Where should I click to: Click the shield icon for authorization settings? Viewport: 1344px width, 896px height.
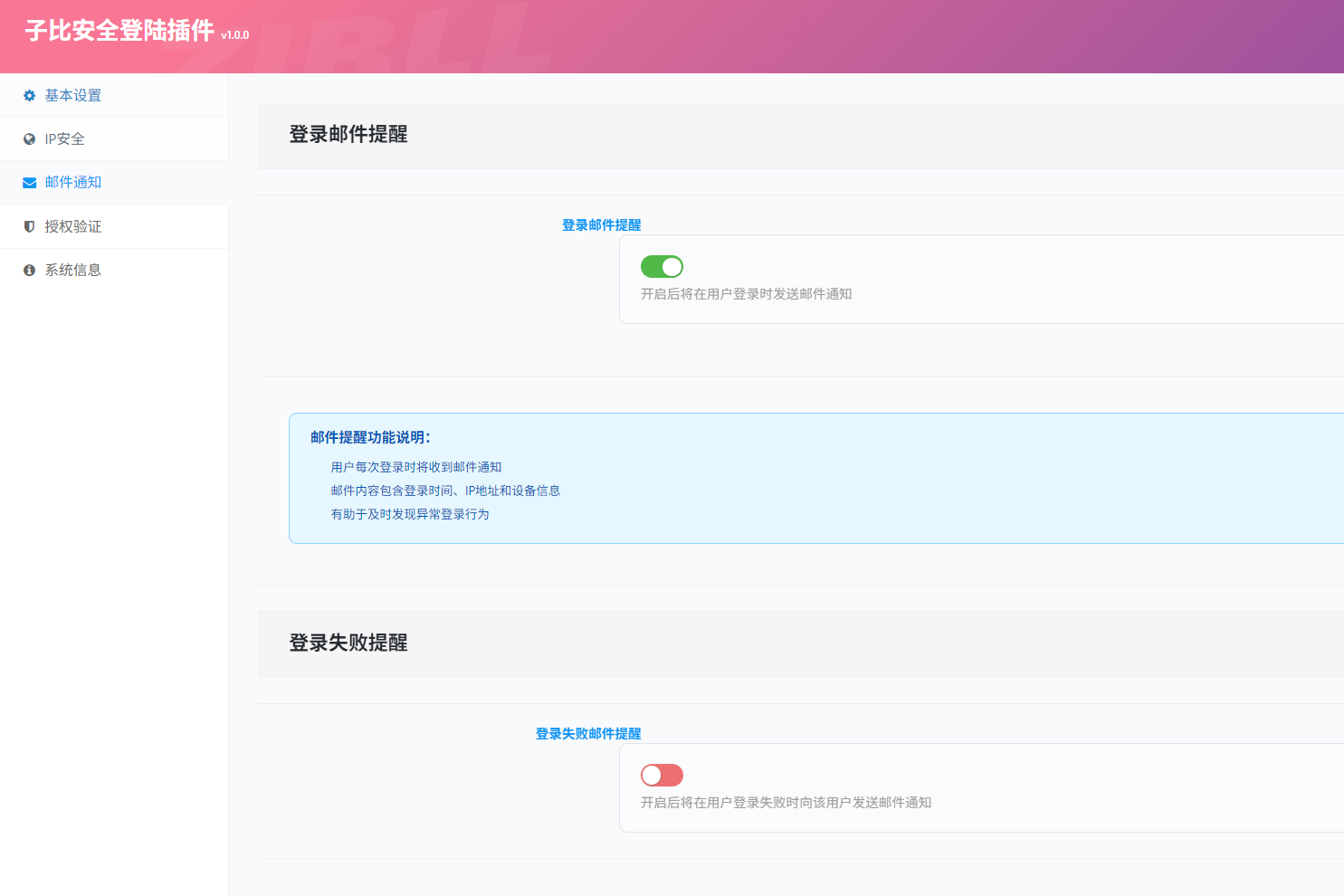point(28,226)
